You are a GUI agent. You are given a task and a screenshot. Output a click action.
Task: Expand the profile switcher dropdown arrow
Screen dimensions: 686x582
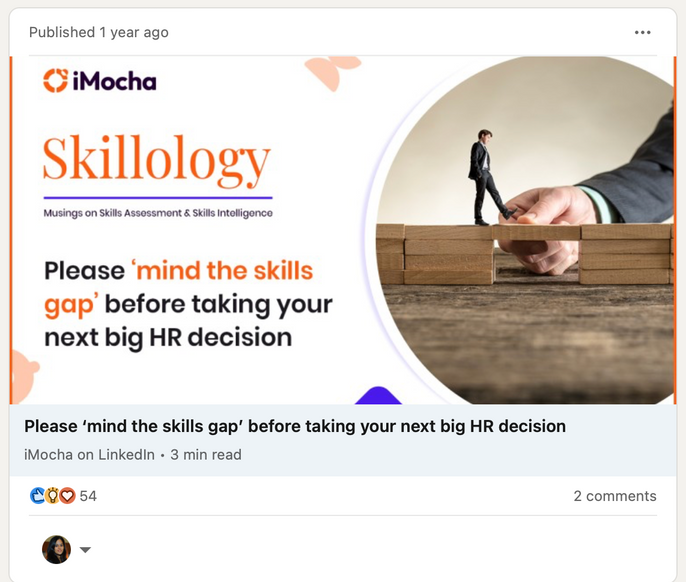point(85,550)
